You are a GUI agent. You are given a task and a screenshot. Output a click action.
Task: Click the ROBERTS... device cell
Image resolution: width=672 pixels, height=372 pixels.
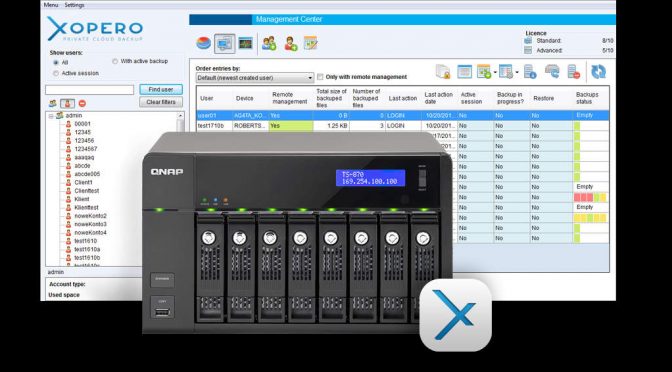pyautogui.click(x=251, y=126)
